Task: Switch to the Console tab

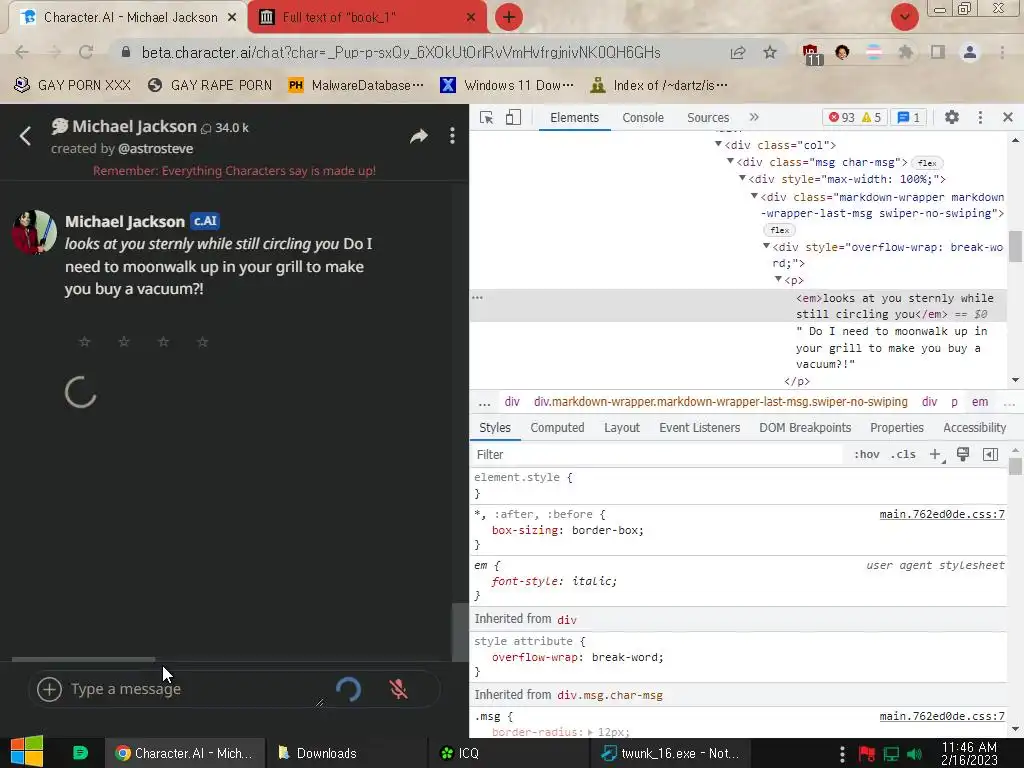Action: (x=643, y=118)
